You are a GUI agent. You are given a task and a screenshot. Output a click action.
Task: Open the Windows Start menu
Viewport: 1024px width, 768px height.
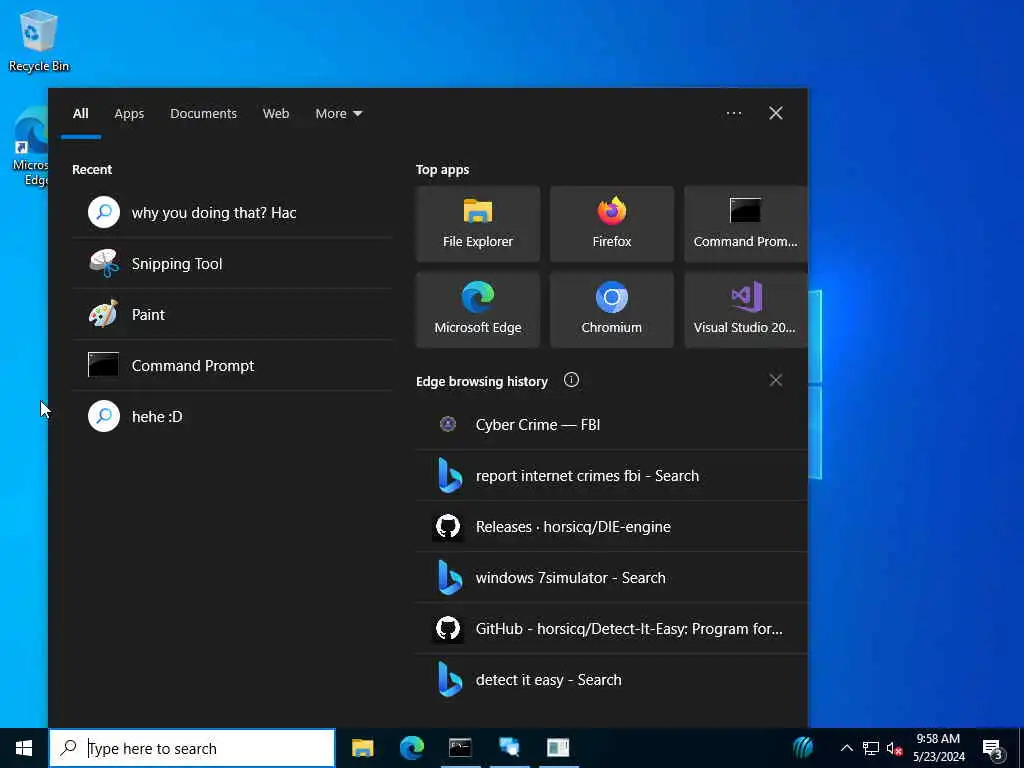coord(24,748)
